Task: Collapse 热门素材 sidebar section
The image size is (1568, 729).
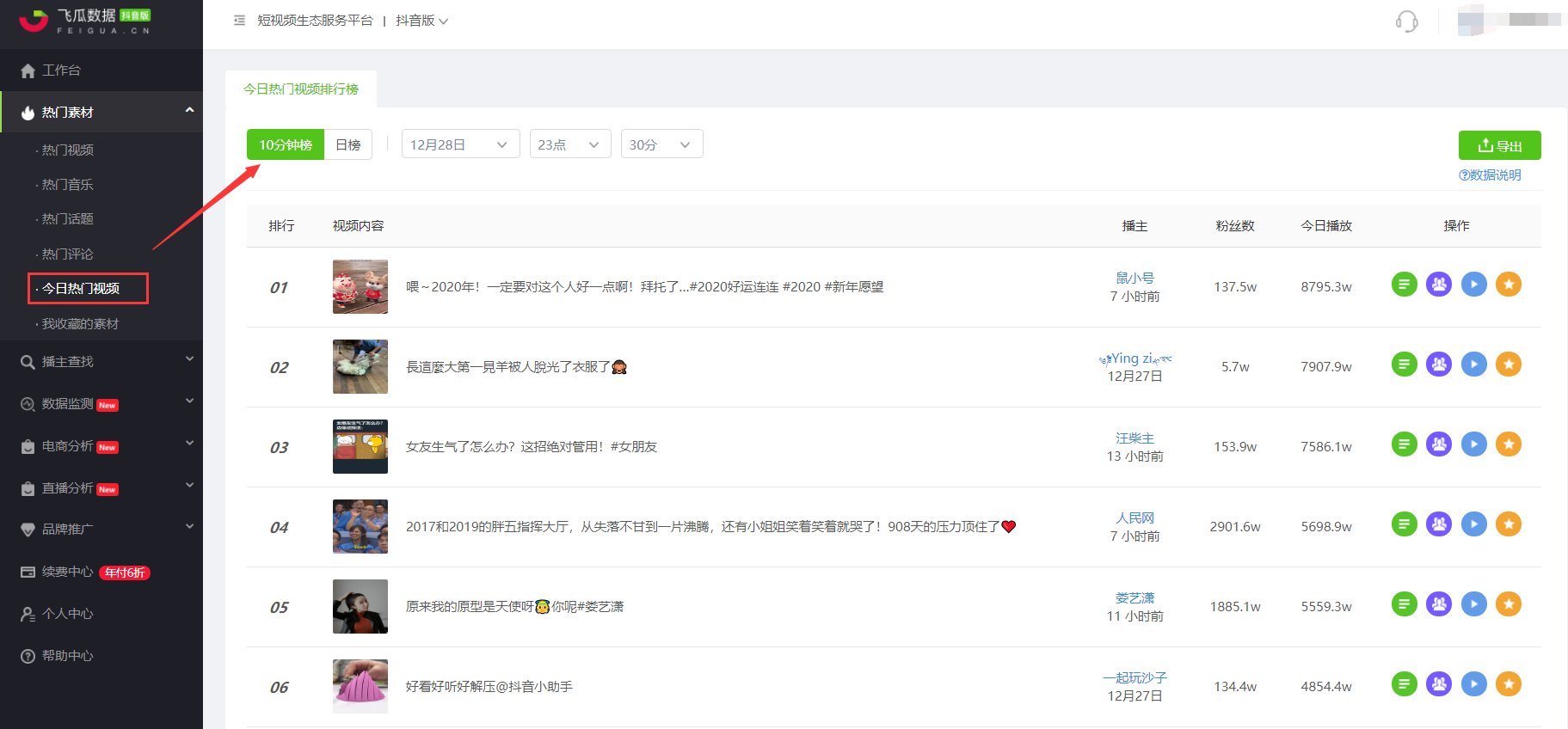Action: pos(101,113)
